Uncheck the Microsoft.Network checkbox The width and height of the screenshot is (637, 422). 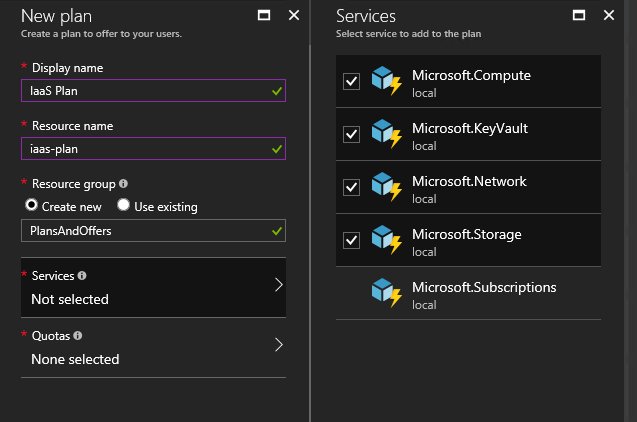351,187
